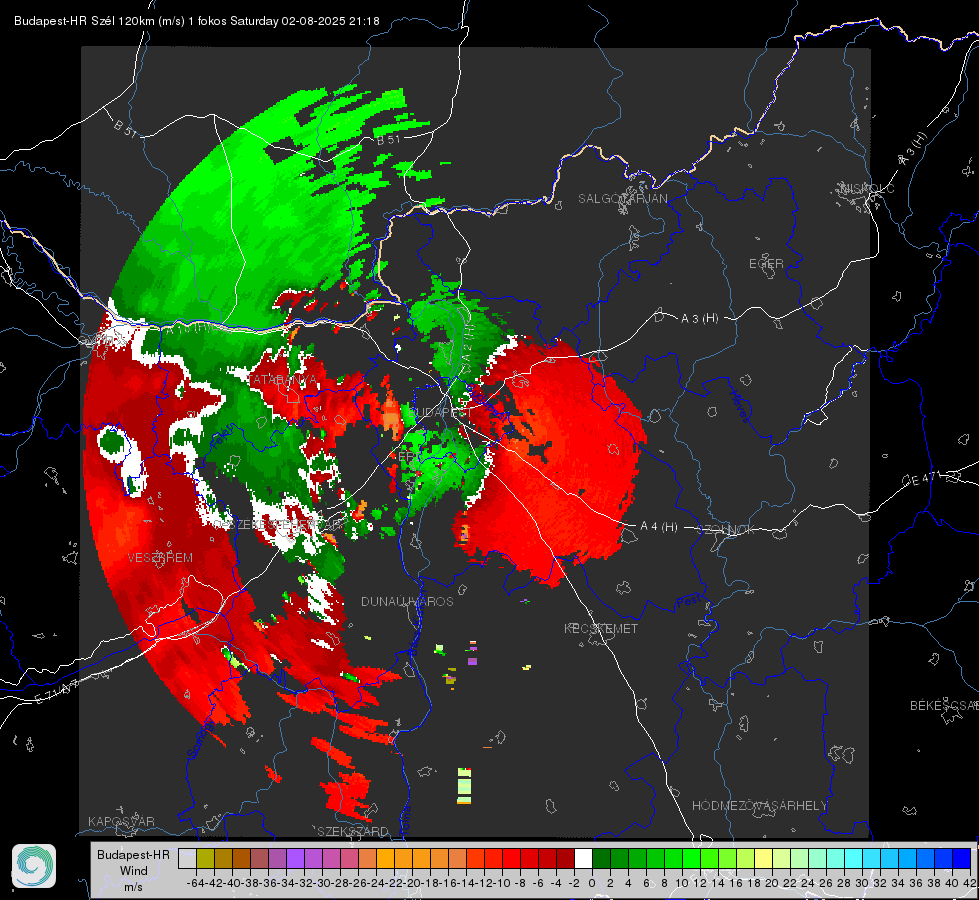979x900 pixels.
Task: Click the 42 value in the legend
Action: (x=969, y=883)
